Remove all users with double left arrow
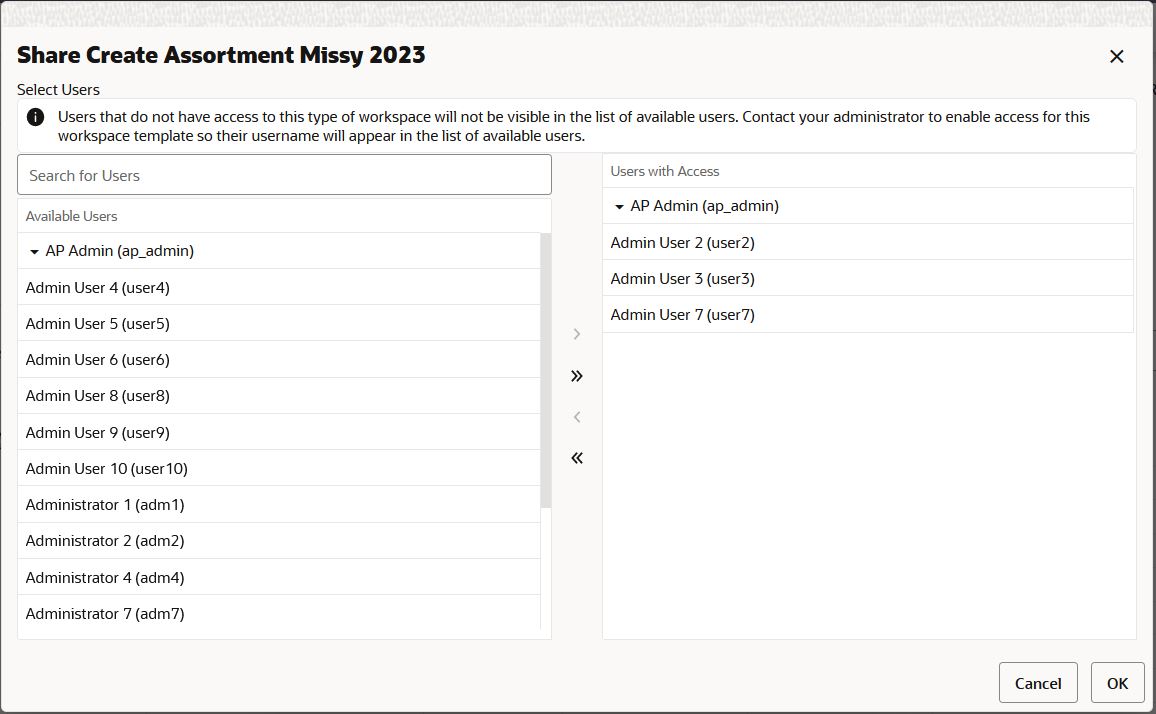1156x714 pixels. point(576,457)
